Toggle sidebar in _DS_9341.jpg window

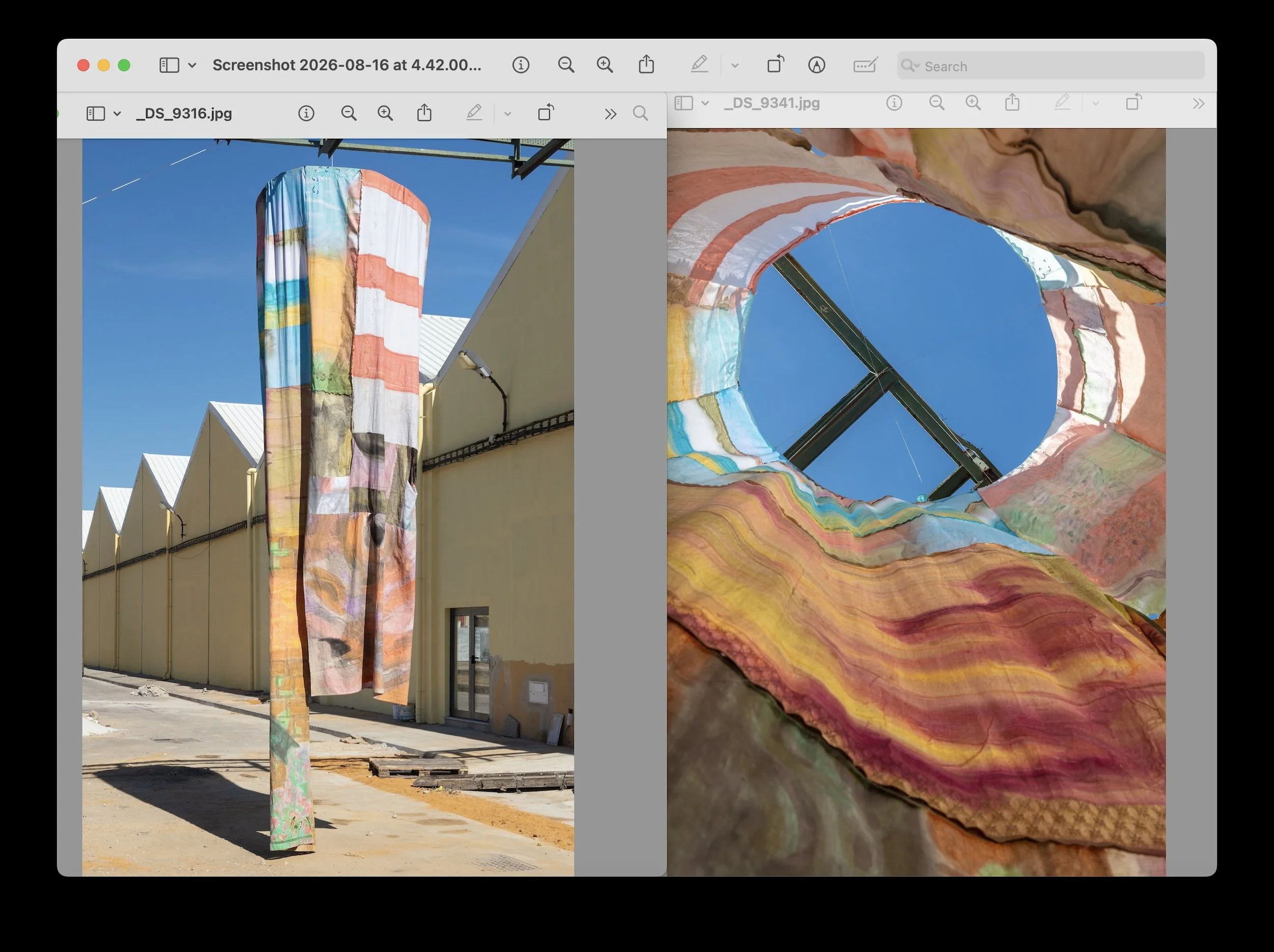(684, 103)
